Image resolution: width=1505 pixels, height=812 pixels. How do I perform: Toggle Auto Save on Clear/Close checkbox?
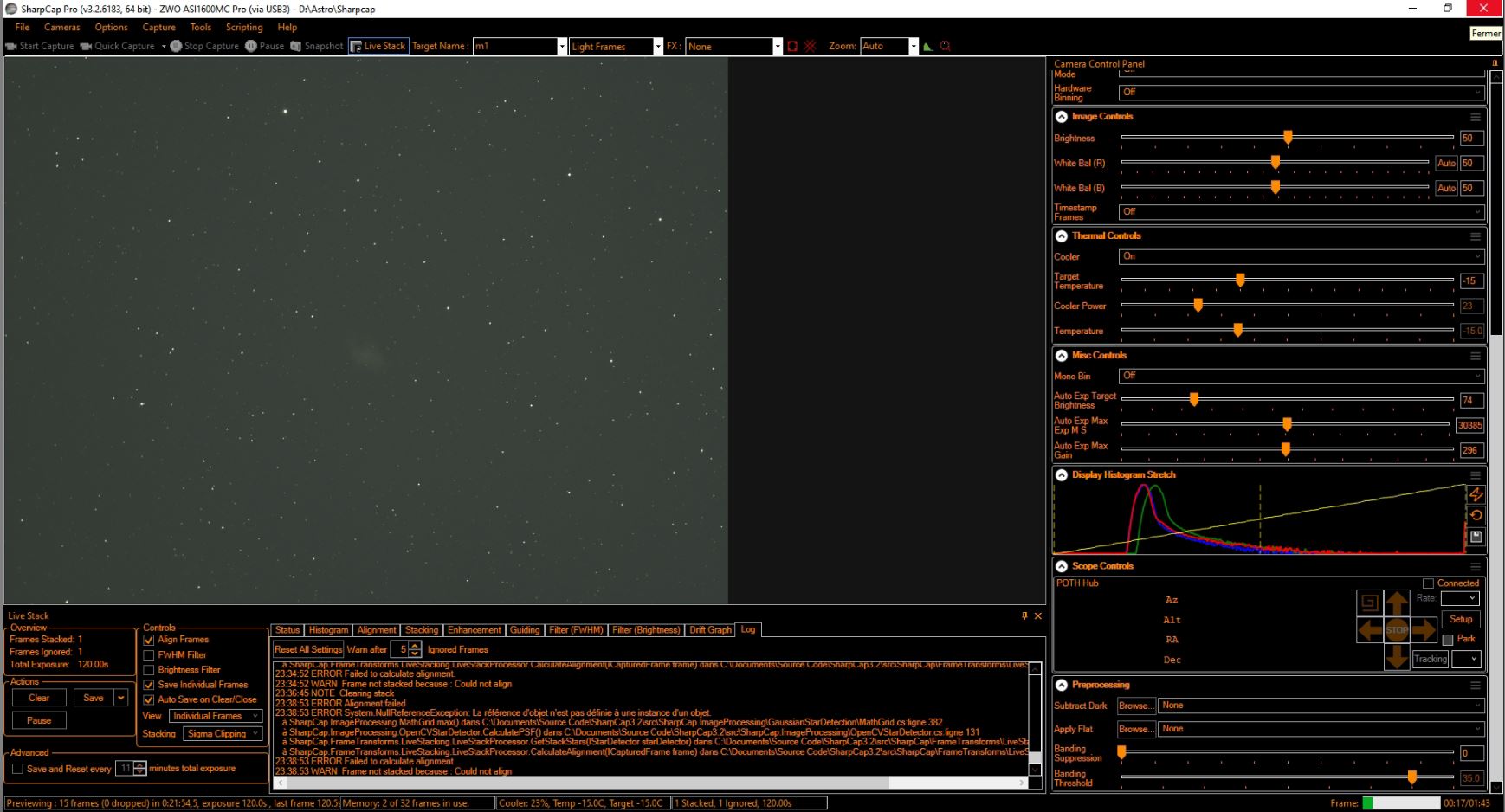[x=148, y=699]
